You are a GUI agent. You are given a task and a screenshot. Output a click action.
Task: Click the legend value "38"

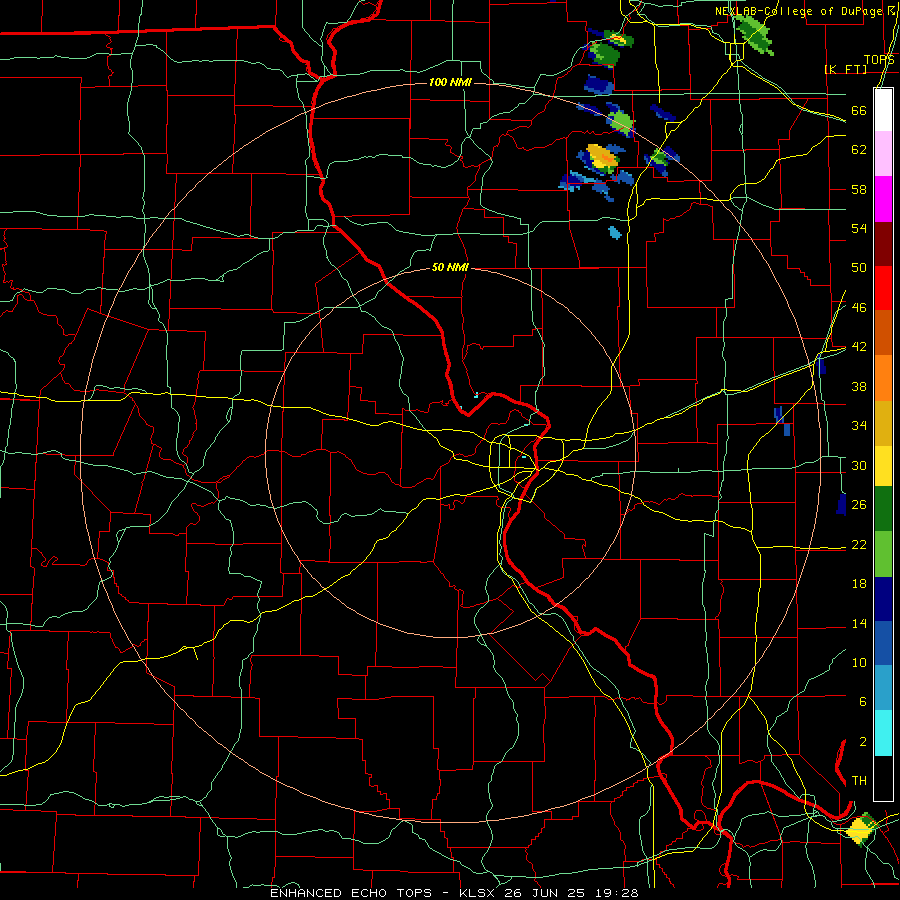click(x=859, y=386)
